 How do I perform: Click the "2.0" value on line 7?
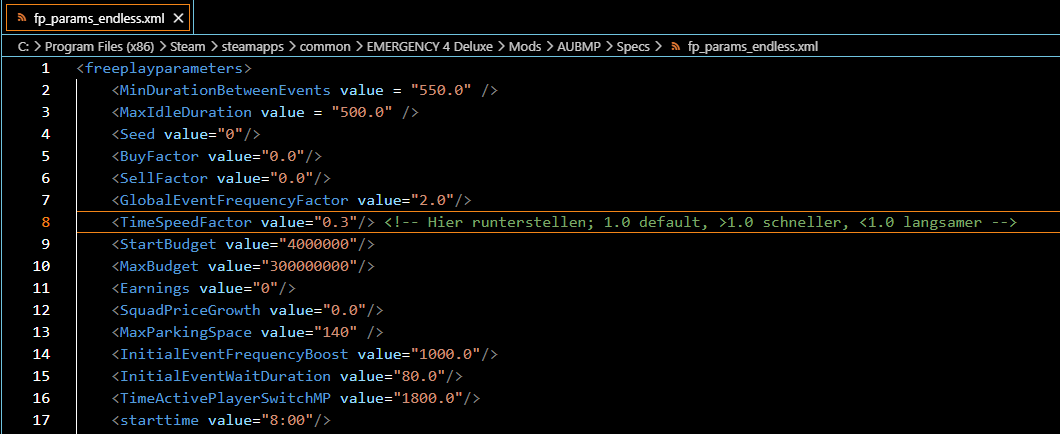pyautogui.click(x=432, y=200)
